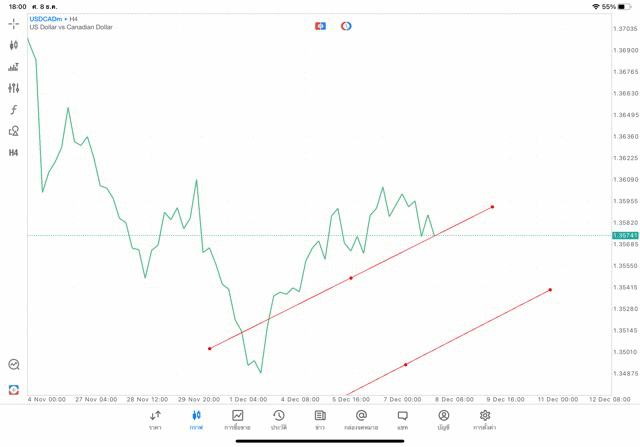640x447 pixels.
Task: Tap the current price label 1.35741
Action: tap(624, 235)
